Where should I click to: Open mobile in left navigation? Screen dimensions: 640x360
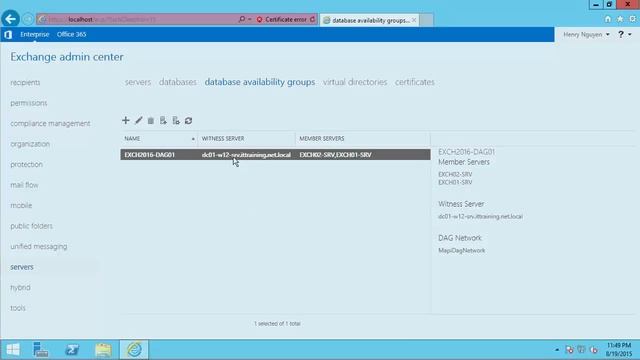21,205
